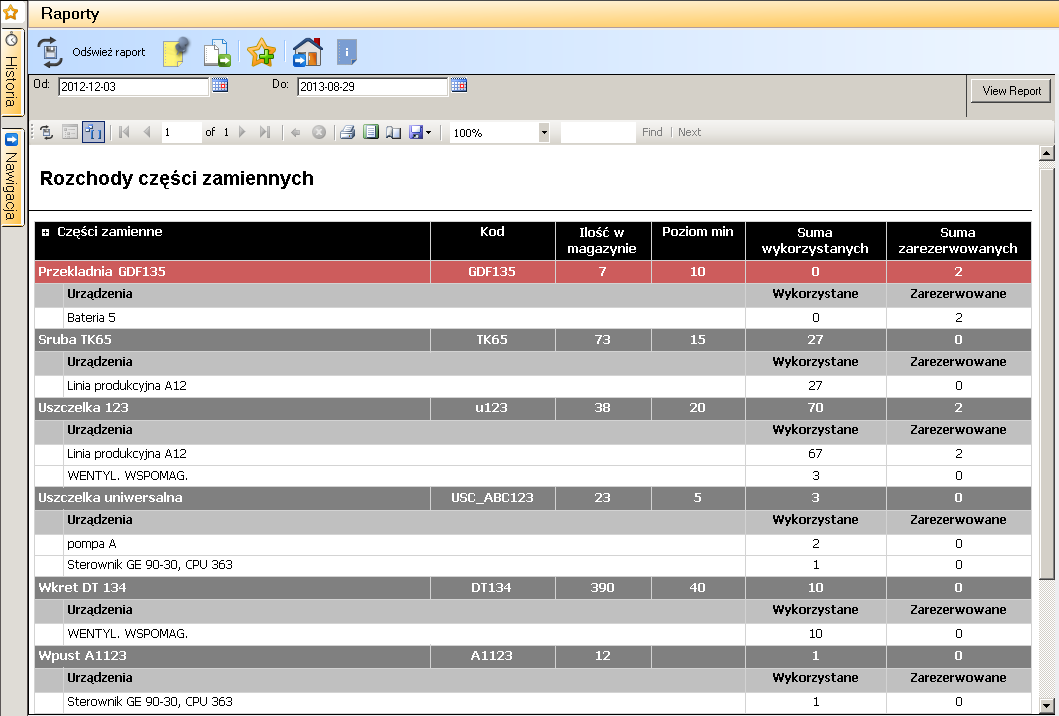Click the value 67 in Wykorzystane column
Viewport: 1059px width, 716px height.
(815, 454)
